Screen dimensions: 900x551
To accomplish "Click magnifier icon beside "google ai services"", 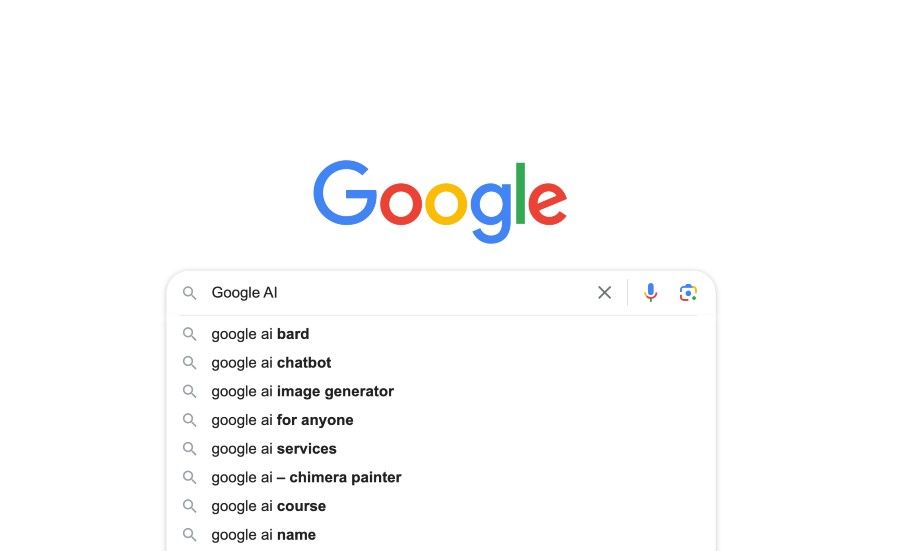I will (x=189, y=449).
